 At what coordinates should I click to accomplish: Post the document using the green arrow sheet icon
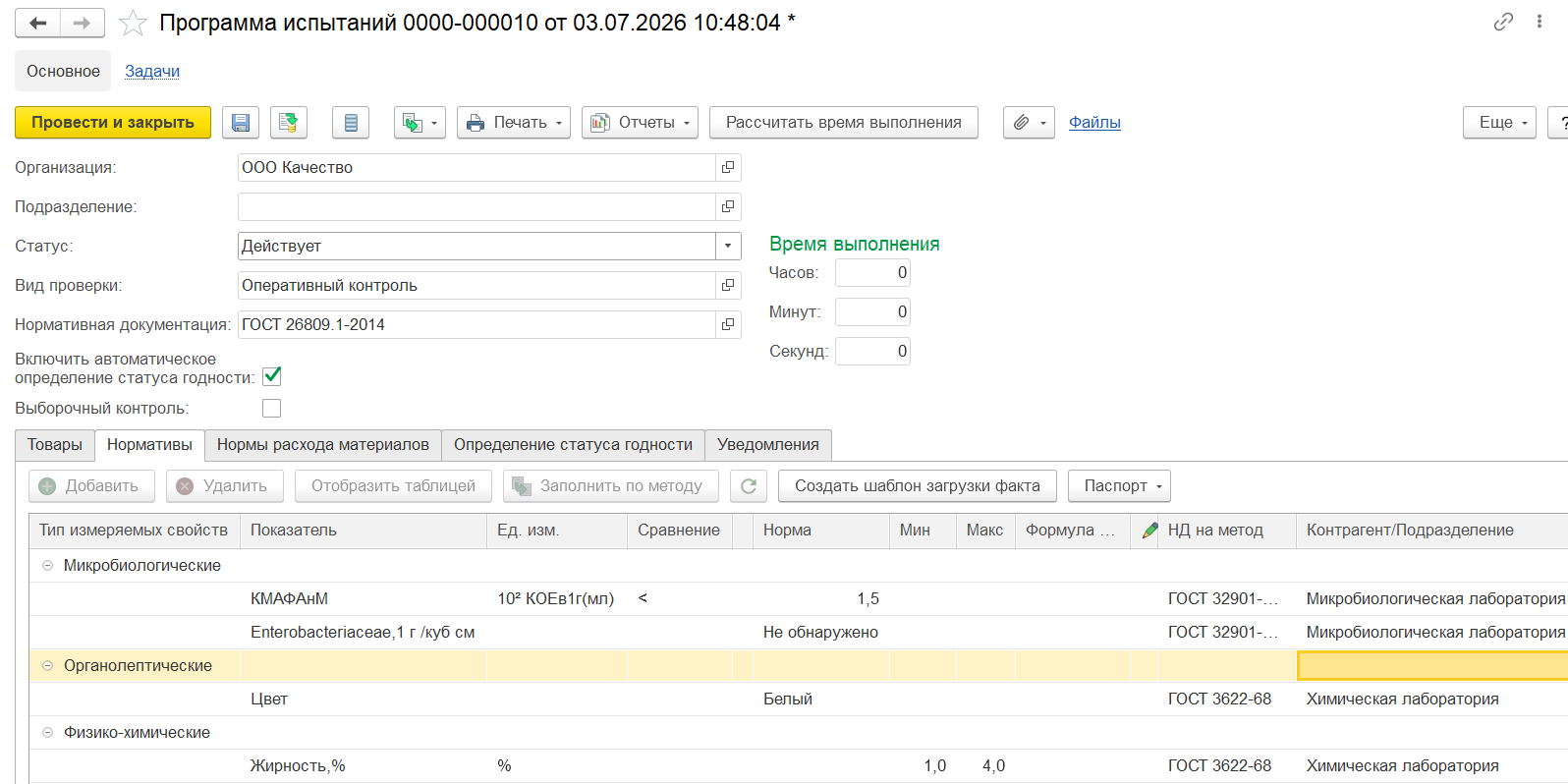(x=289, y=123)
